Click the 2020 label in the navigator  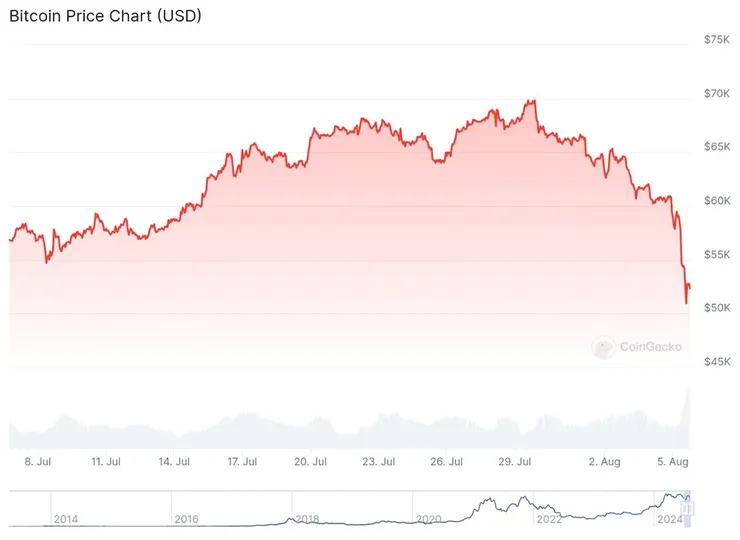click(428, 520)
